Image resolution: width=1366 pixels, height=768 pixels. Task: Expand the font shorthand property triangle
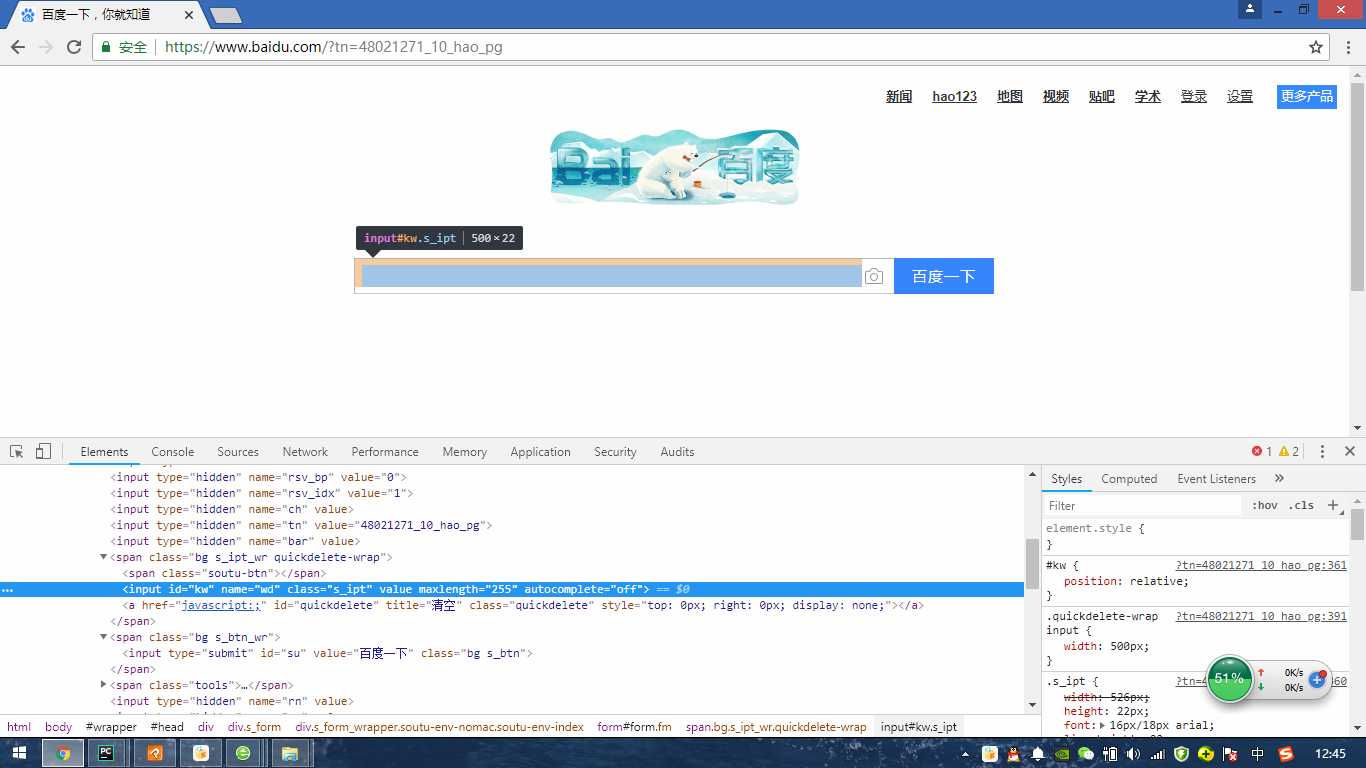coord(1103,726)
